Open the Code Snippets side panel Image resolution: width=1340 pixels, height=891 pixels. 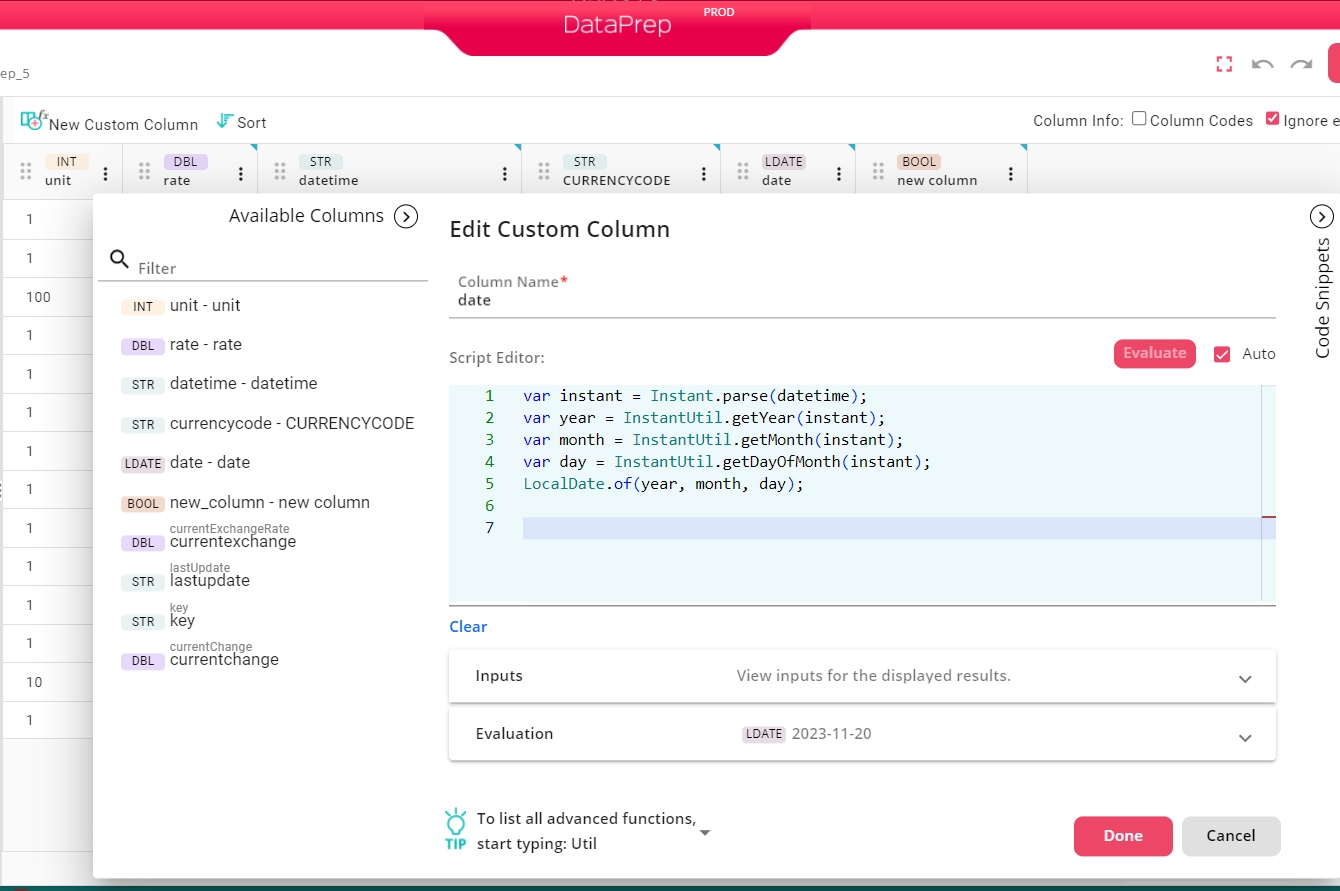point(1321,216)
